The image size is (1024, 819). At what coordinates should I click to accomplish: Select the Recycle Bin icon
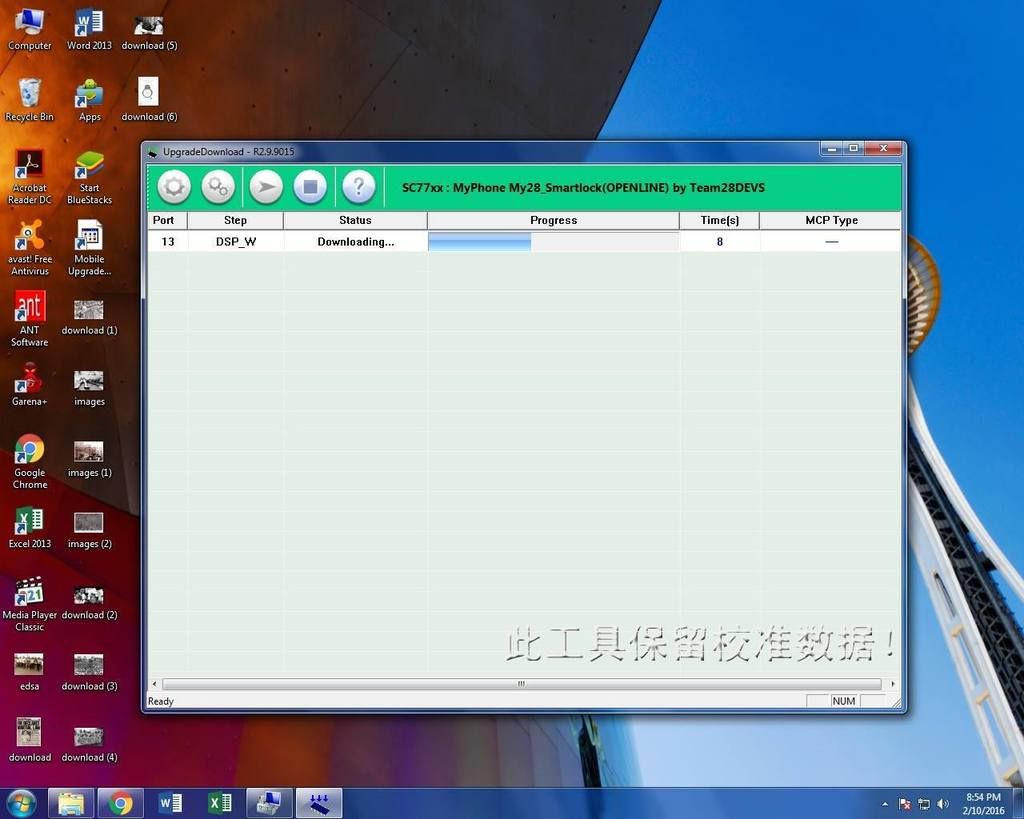(x=30, y=100)
